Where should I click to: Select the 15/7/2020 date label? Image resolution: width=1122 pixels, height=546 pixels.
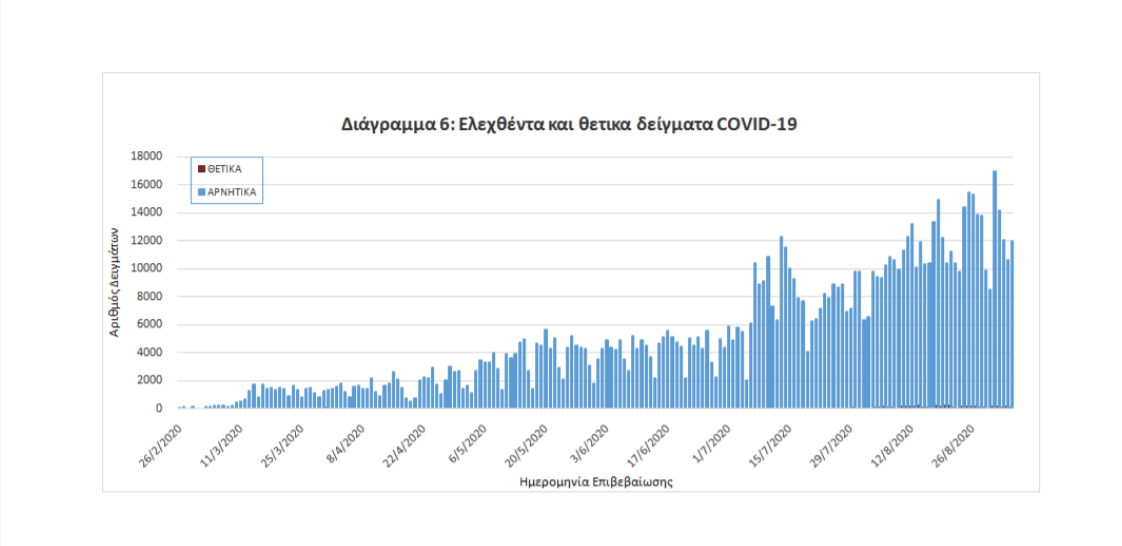tap(768, 441)
